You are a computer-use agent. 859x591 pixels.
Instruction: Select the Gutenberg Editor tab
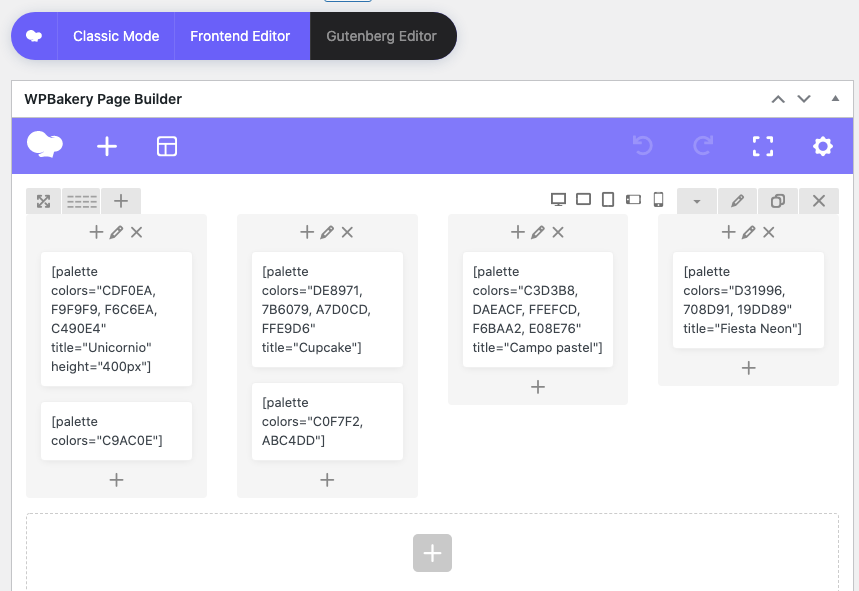coord(382,36)
